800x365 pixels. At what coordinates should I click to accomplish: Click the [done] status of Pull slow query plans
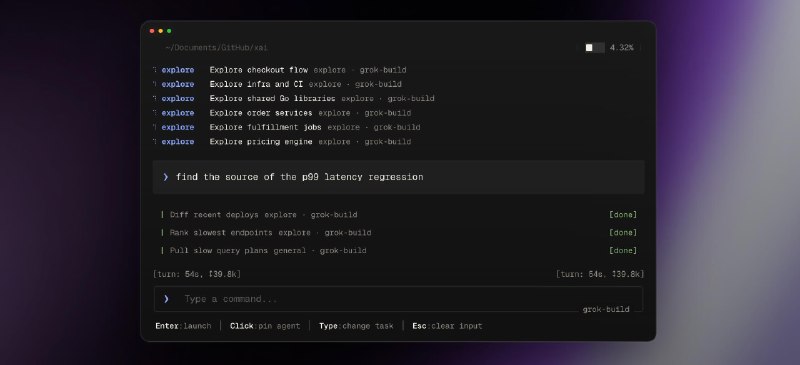click(623, 251)
